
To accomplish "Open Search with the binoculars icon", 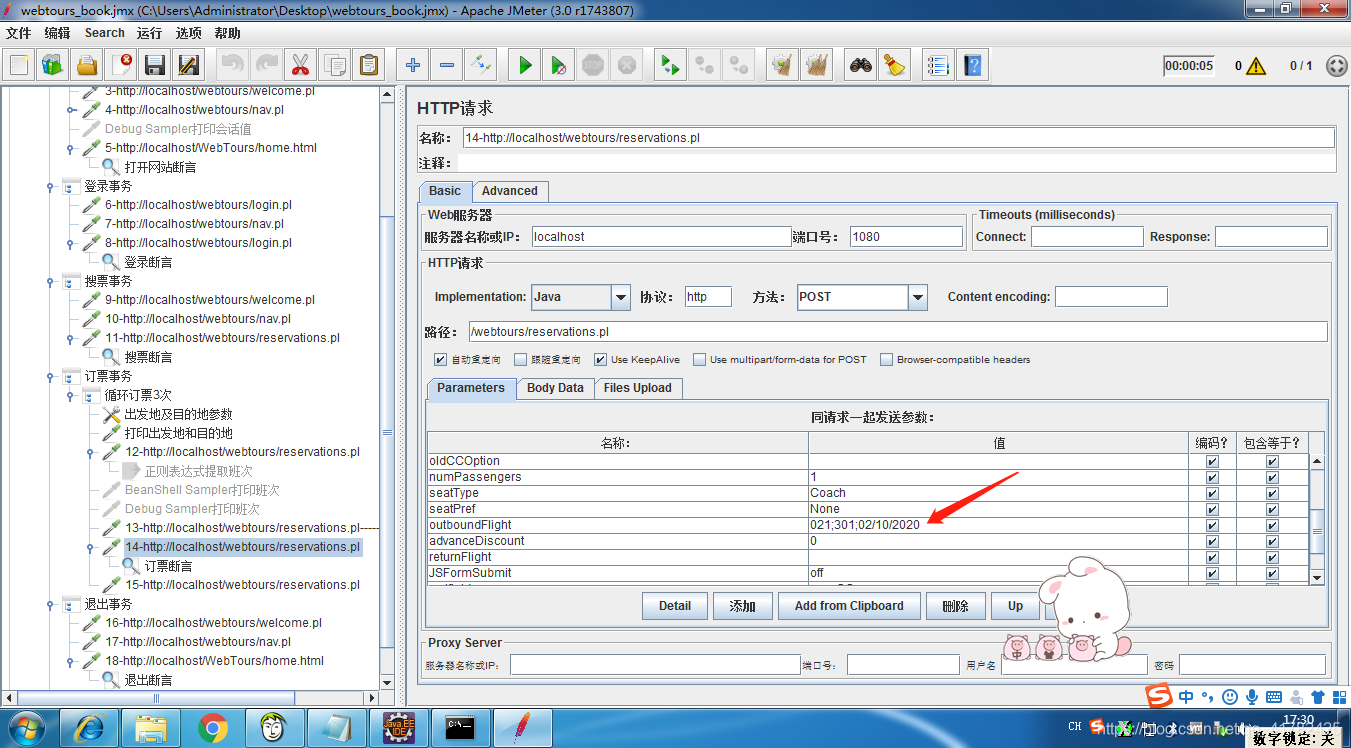I will (x=861, y=66).
